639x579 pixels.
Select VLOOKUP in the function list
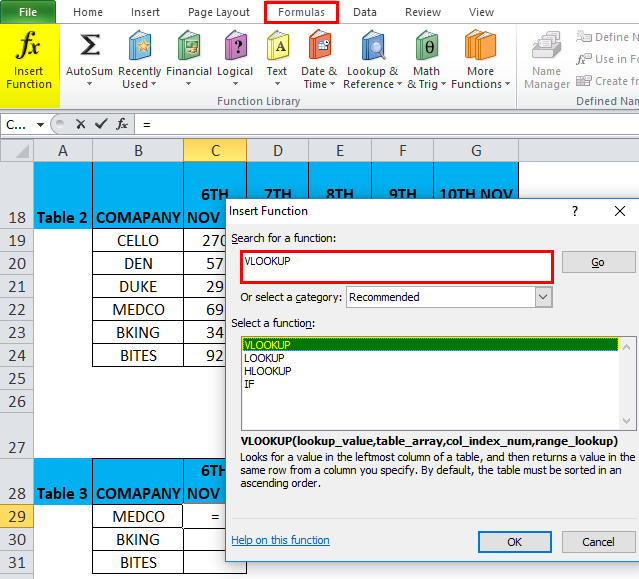click(430, 345)
